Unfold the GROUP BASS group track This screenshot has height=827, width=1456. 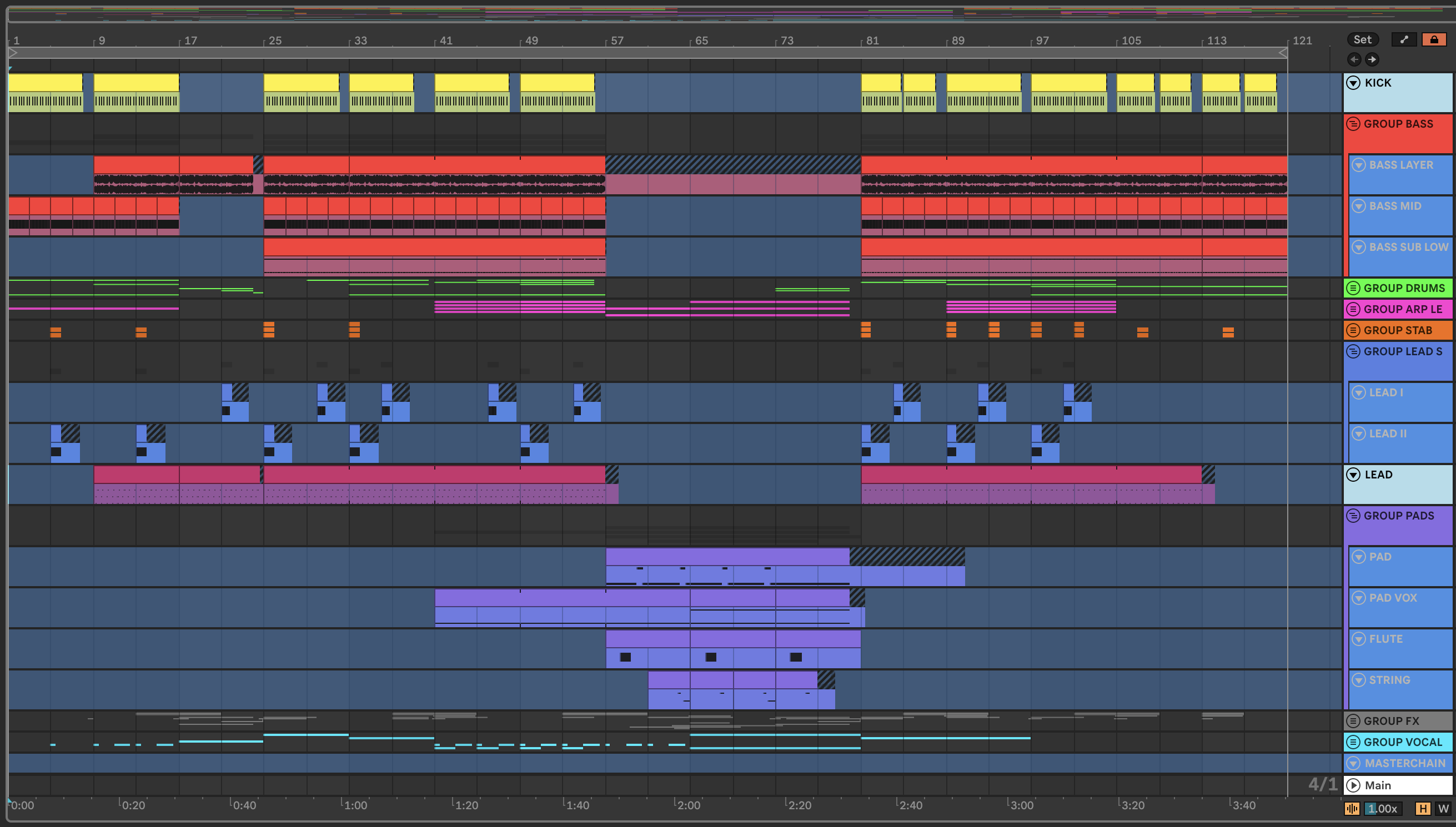[1354, 124]
